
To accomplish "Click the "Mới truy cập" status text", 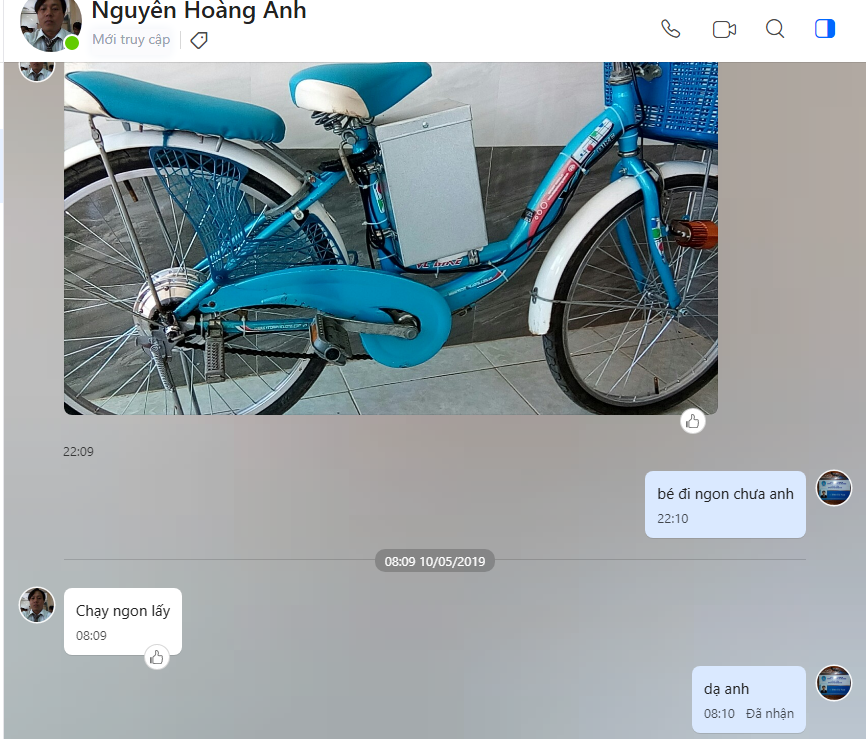I will point(131,40).
